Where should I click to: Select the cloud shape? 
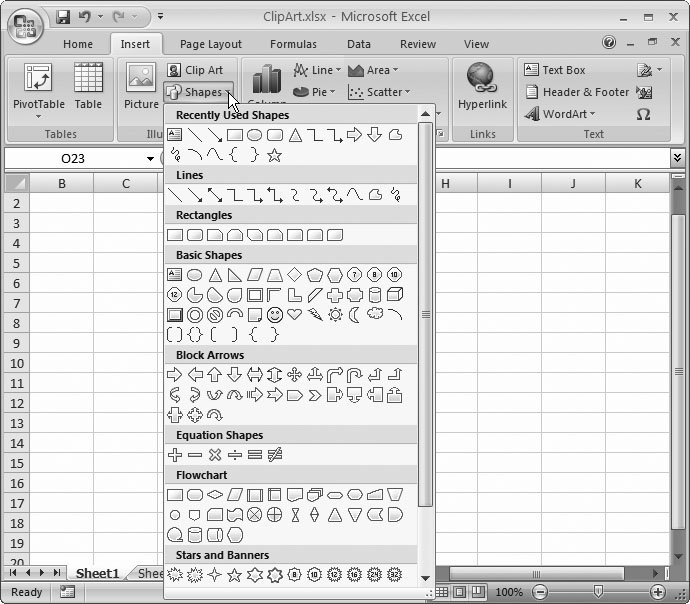point(375,314)
